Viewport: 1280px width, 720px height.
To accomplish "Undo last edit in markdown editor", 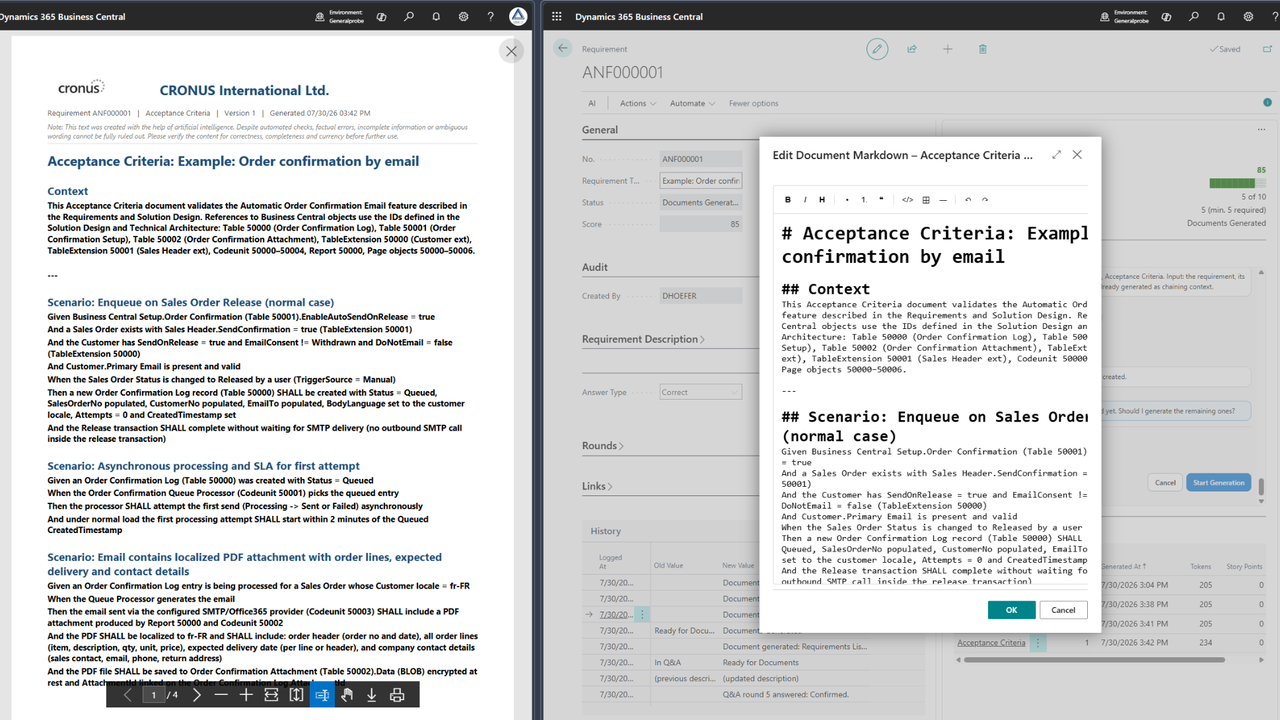I will (x=968, y=200).
